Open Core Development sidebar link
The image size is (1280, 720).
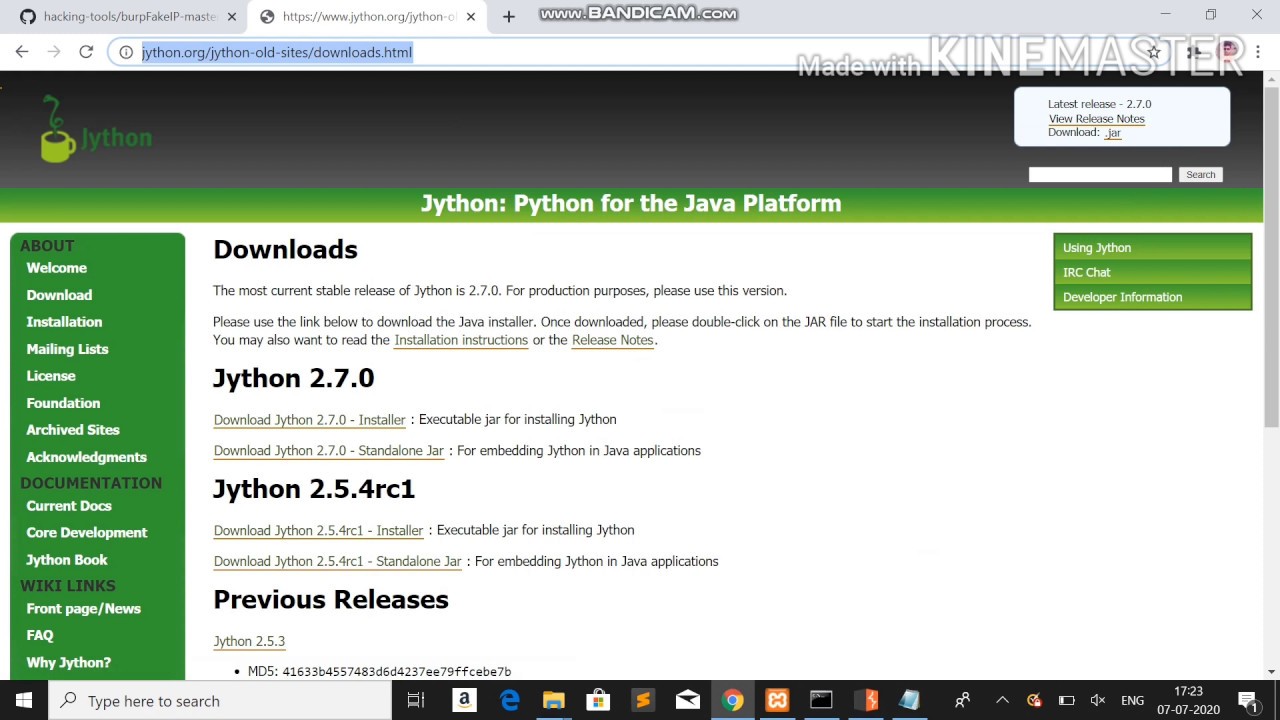coord(87,533)
